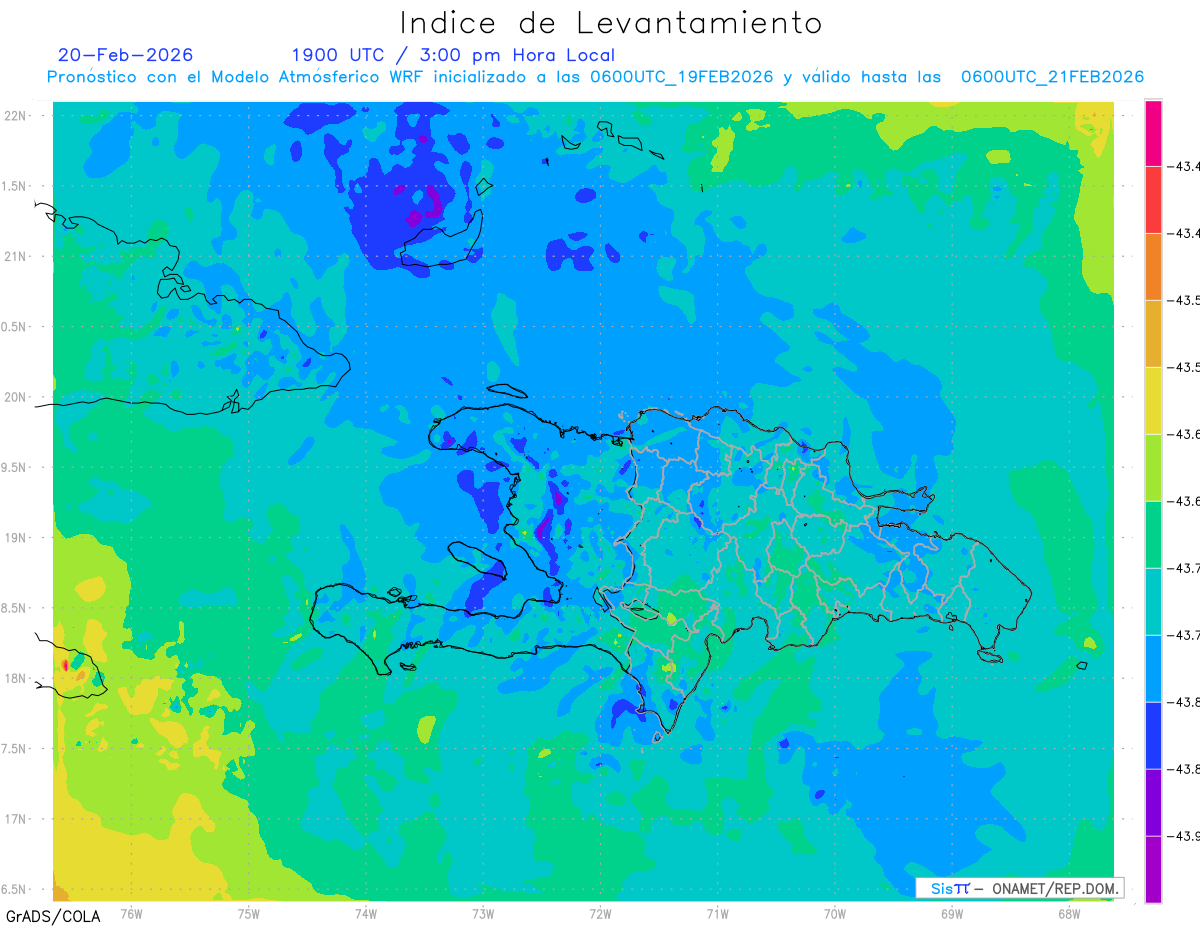Pick the sky-blue legend swatch
Screen dimensions: 1200x927
coord(1153,669)
